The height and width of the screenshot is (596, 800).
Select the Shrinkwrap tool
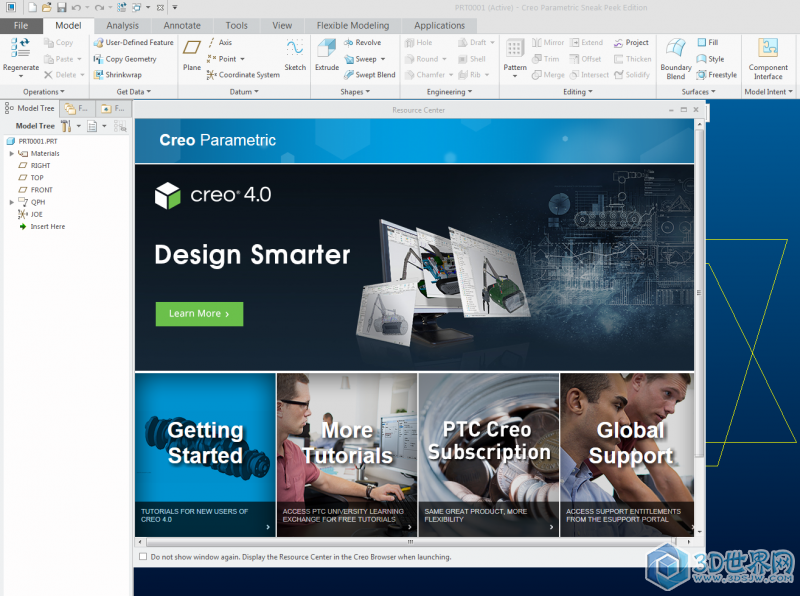118,74
